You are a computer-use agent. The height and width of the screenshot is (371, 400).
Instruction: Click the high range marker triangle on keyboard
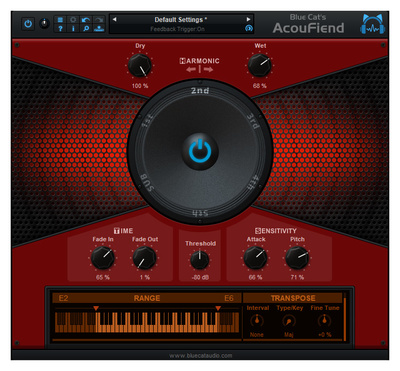(x=218, y=308)
